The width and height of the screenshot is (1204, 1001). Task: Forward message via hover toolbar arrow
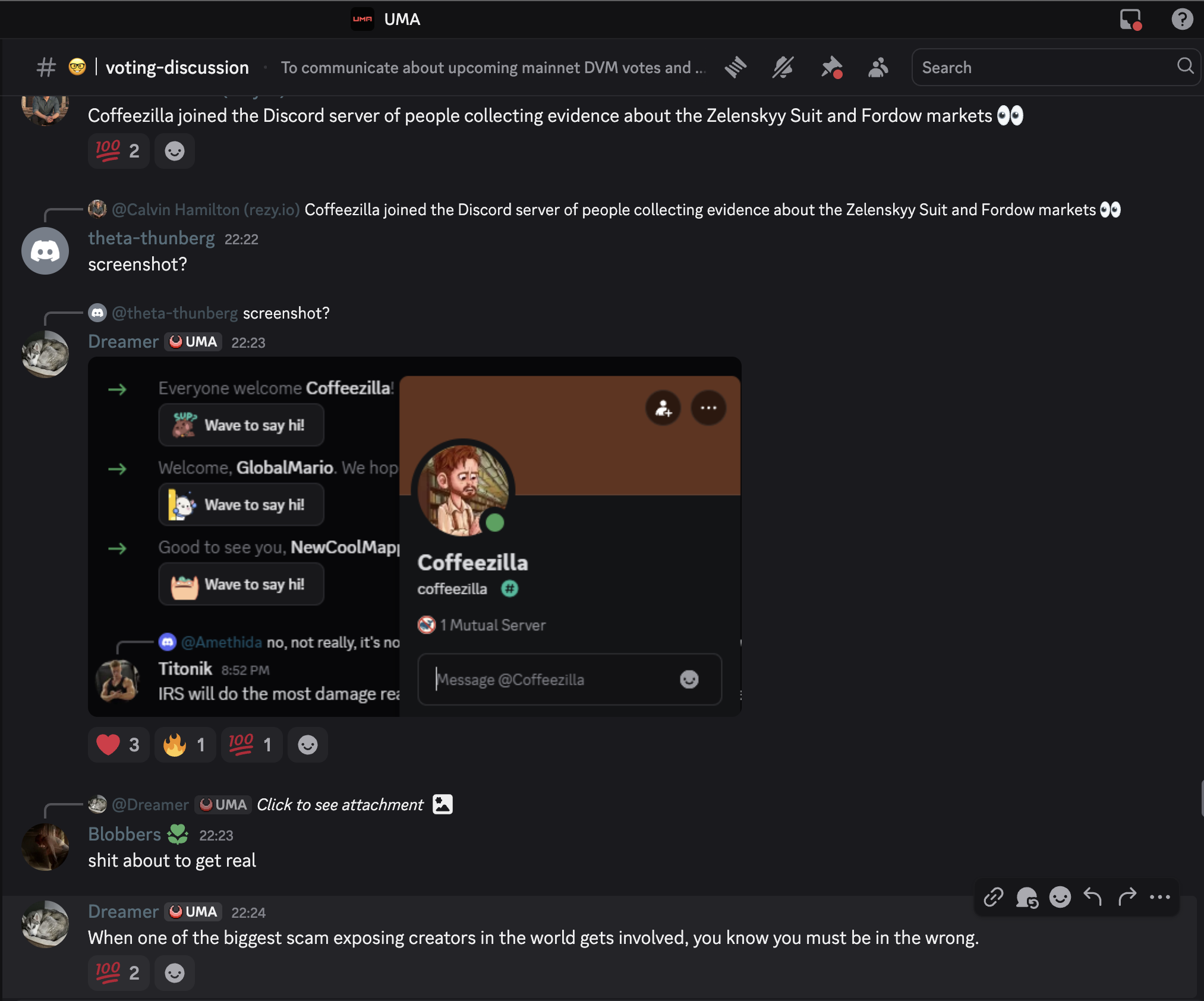click(1127, 896)
